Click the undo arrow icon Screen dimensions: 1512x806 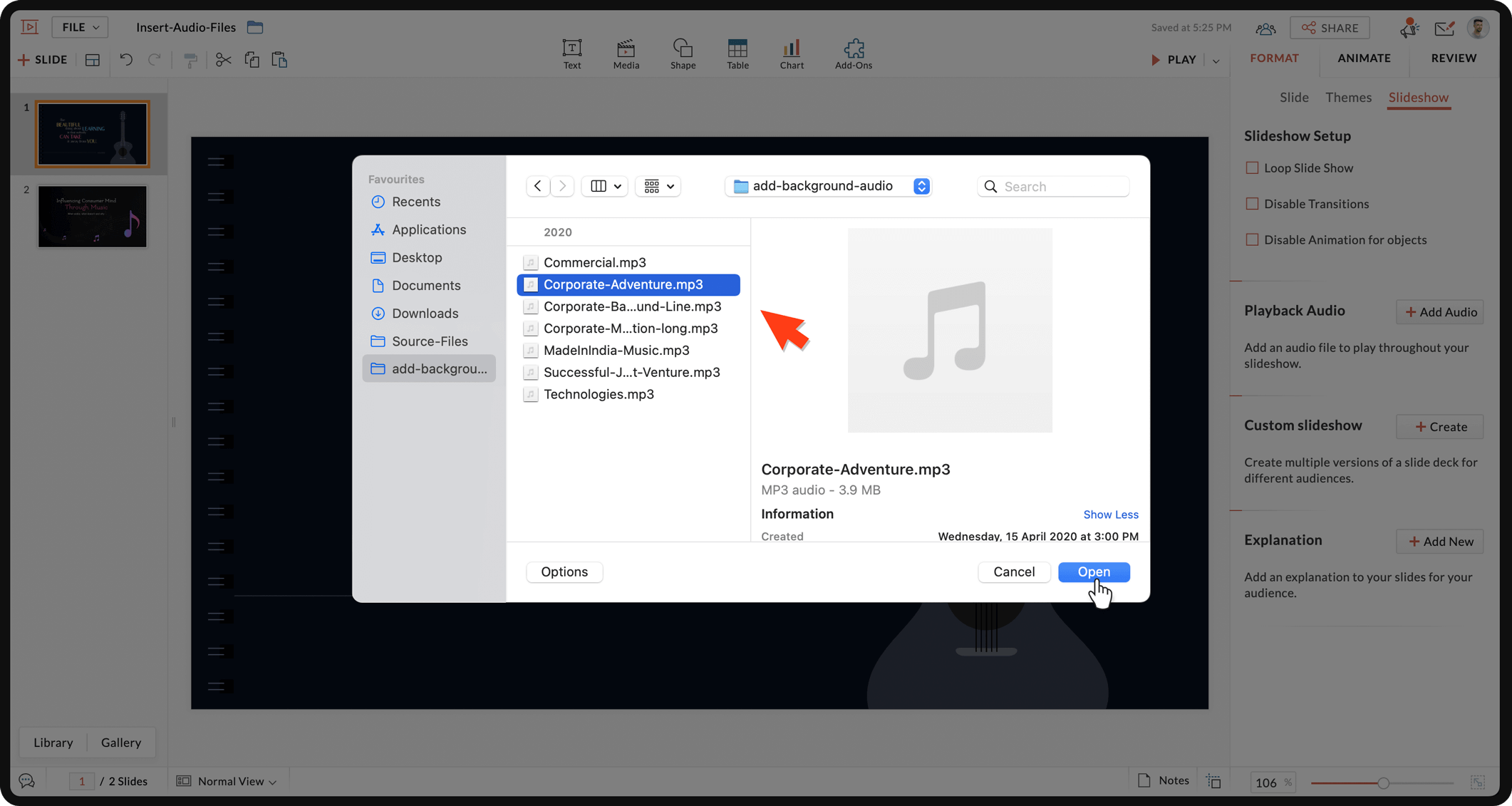pyautogui.click(x=126, y=60)
